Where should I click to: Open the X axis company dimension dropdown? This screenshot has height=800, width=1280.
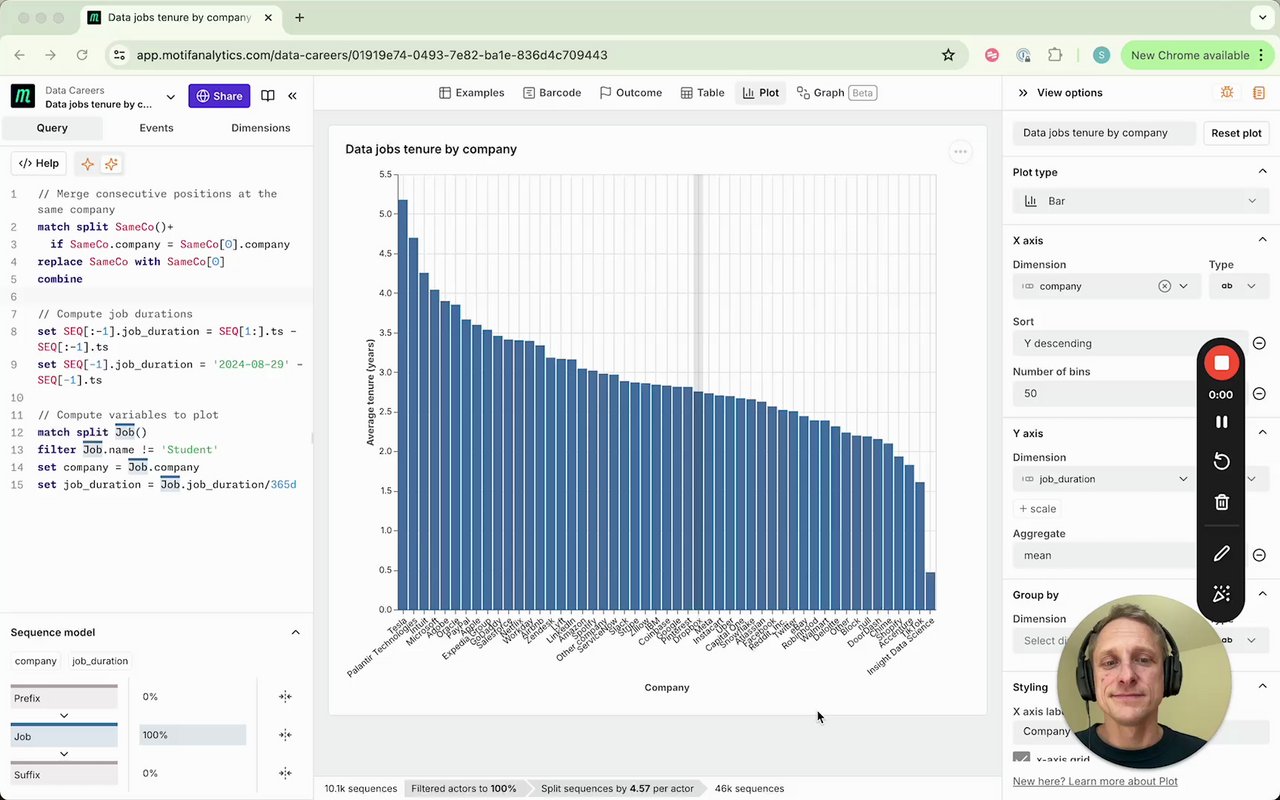pyautogui.click(x=1183, y=286)
